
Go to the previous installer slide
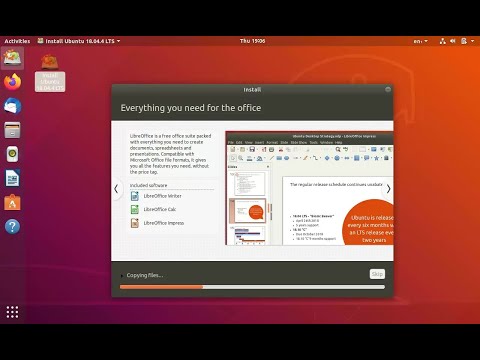[x=116, y=189]
